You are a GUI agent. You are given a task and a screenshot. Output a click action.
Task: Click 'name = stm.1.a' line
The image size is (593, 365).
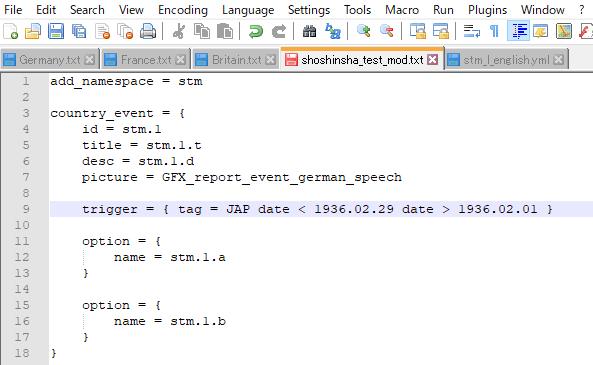coord(170,257)
